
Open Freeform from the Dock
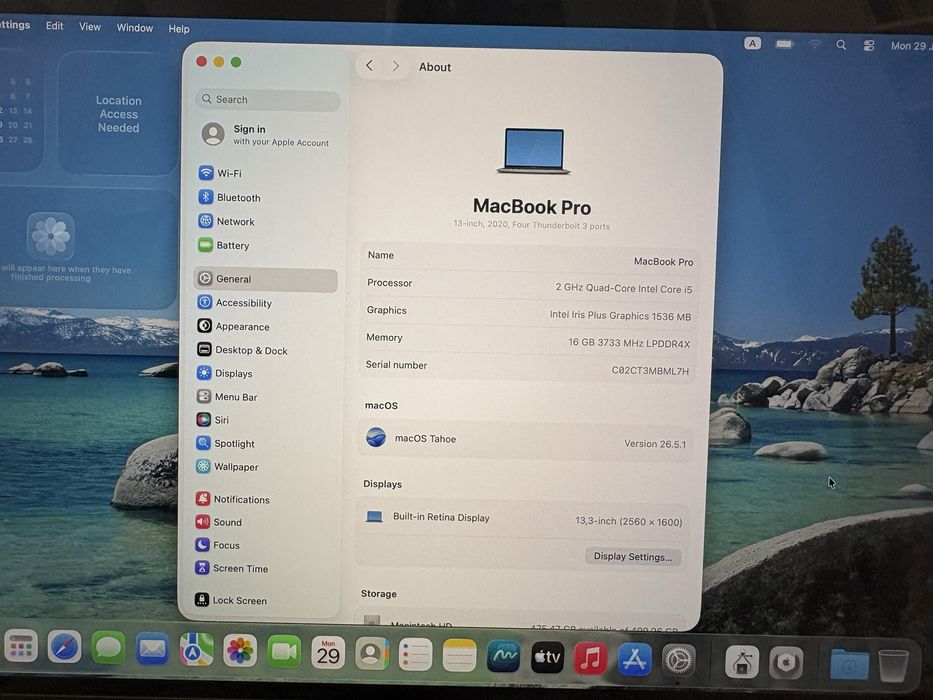503,657
